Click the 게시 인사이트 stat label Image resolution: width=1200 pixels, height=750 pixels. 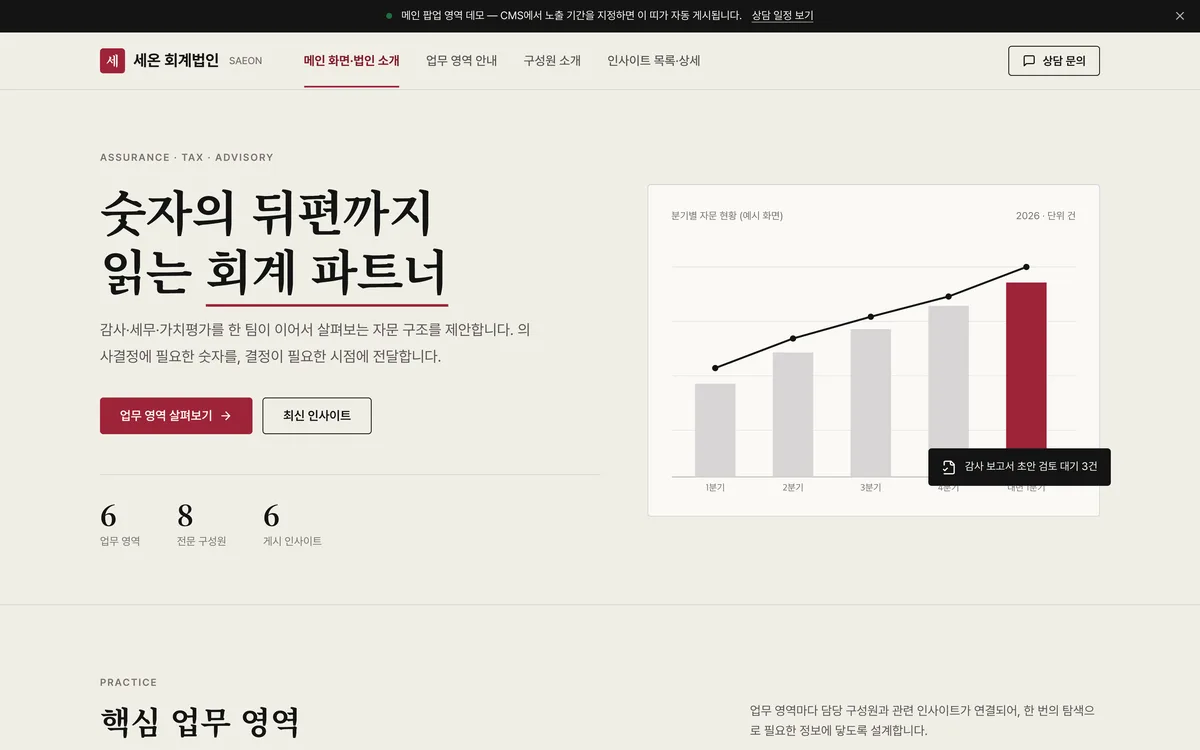click(x=293, y=541)
